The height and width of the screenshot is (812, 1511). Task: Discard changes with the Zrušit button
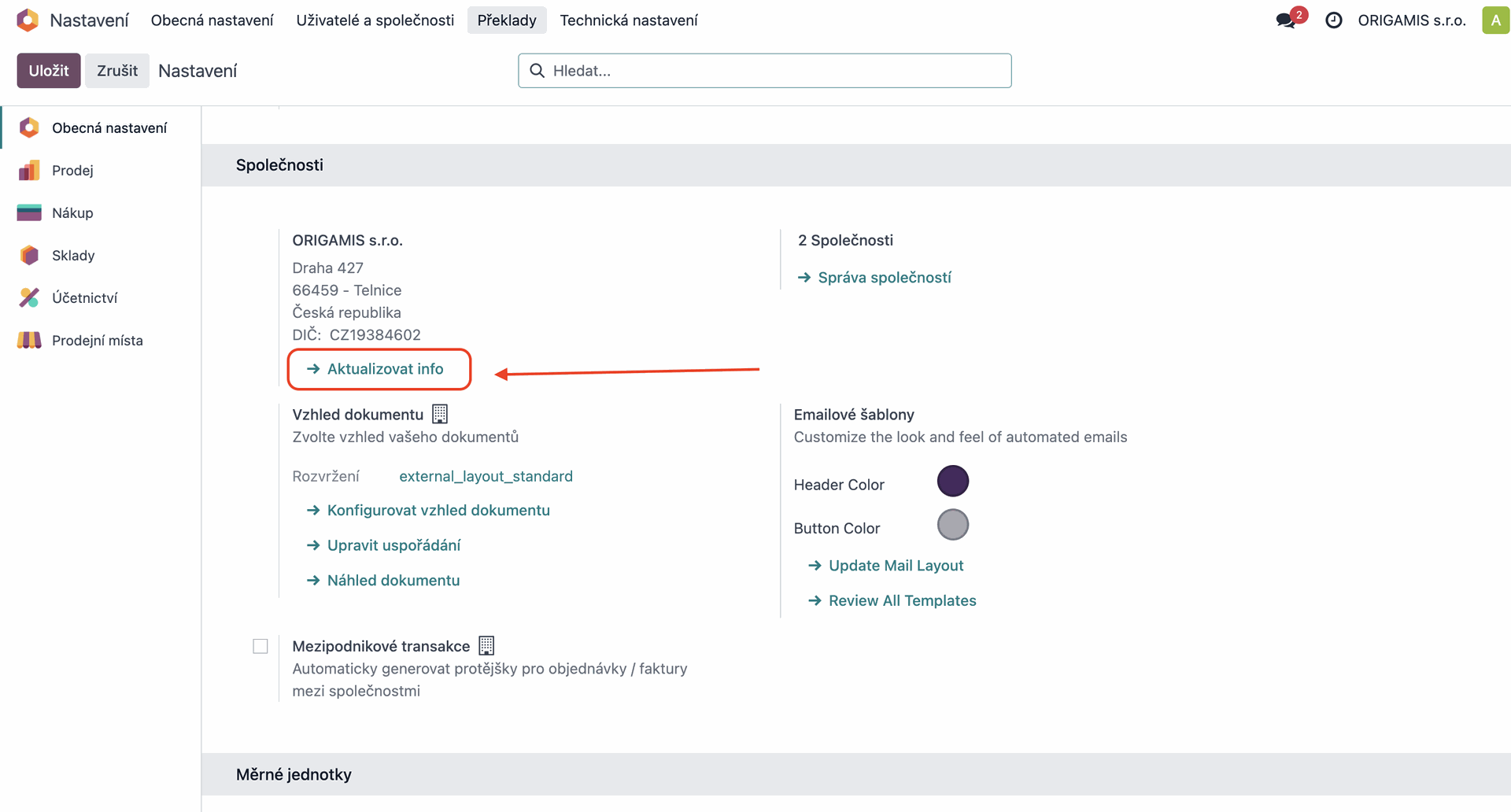click(117, 71)
